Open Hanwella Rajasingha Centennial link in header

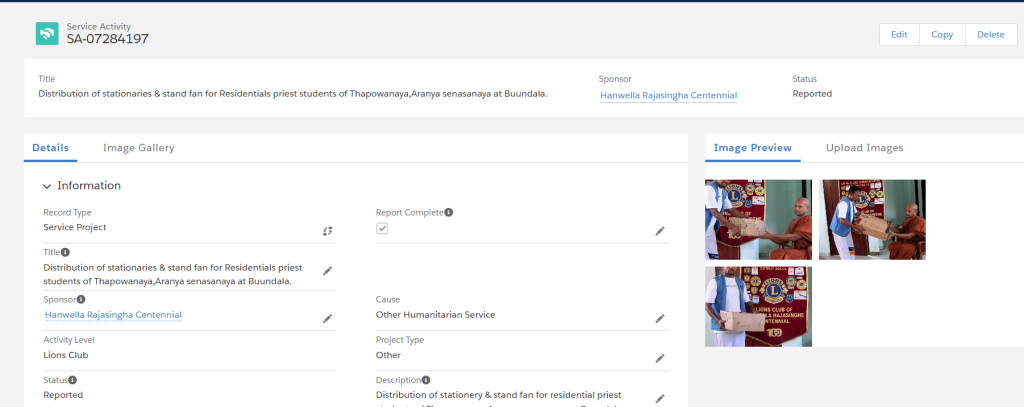pyautogui.click(x=668, y=95)
